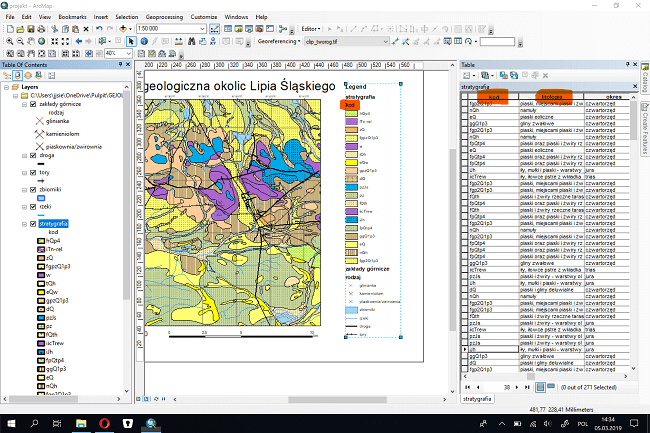
Task: Click List By Drawing Order icon
Action: (x=7, y=75)
